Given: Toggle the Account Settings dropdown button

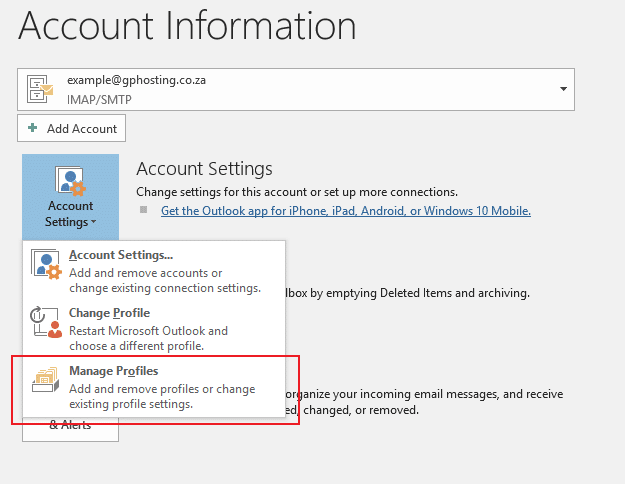Looking at the screenshot, I should 71,197.
